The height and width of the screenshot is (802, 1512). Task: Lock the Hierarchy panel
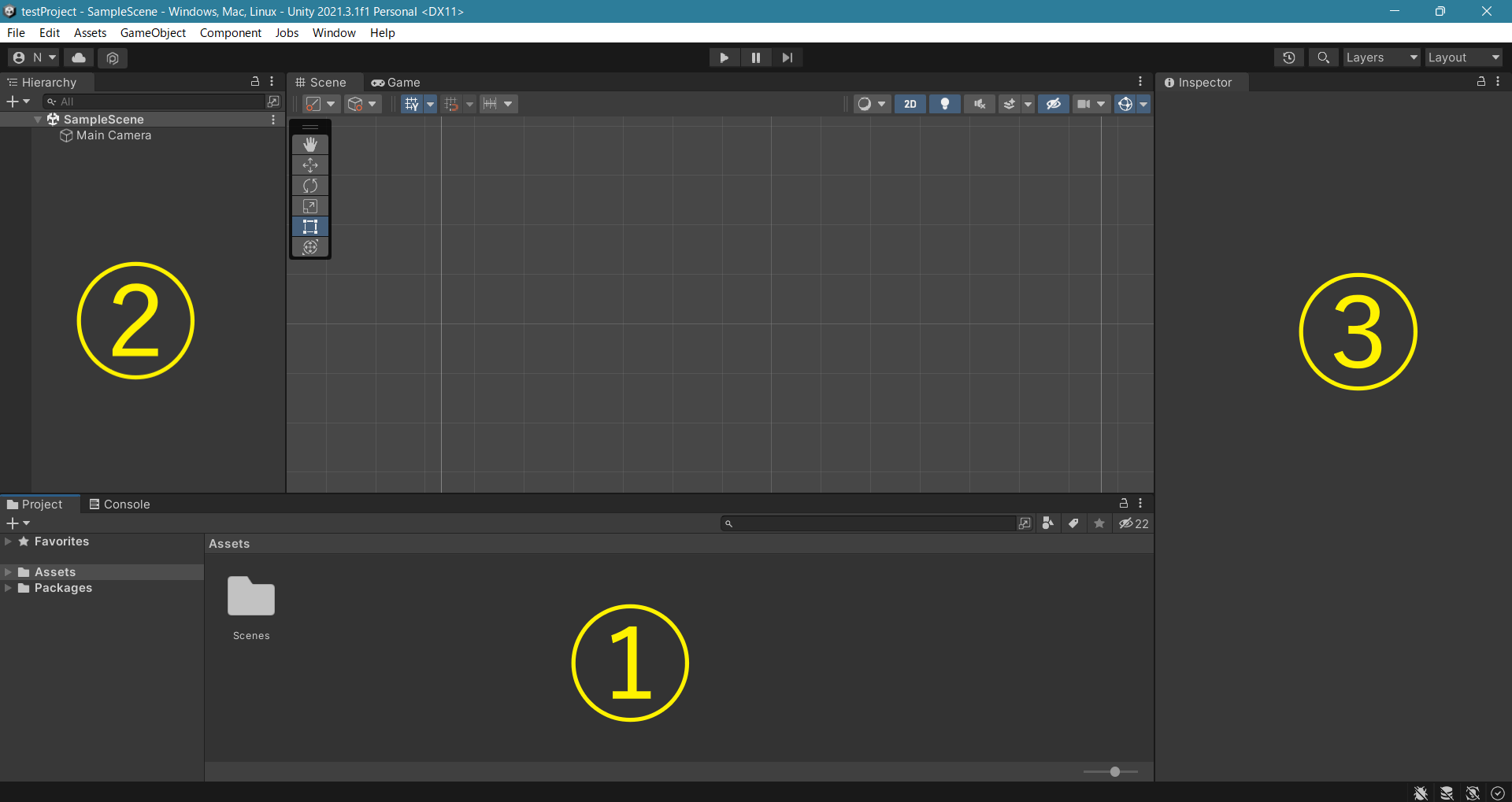coord(255,82)
